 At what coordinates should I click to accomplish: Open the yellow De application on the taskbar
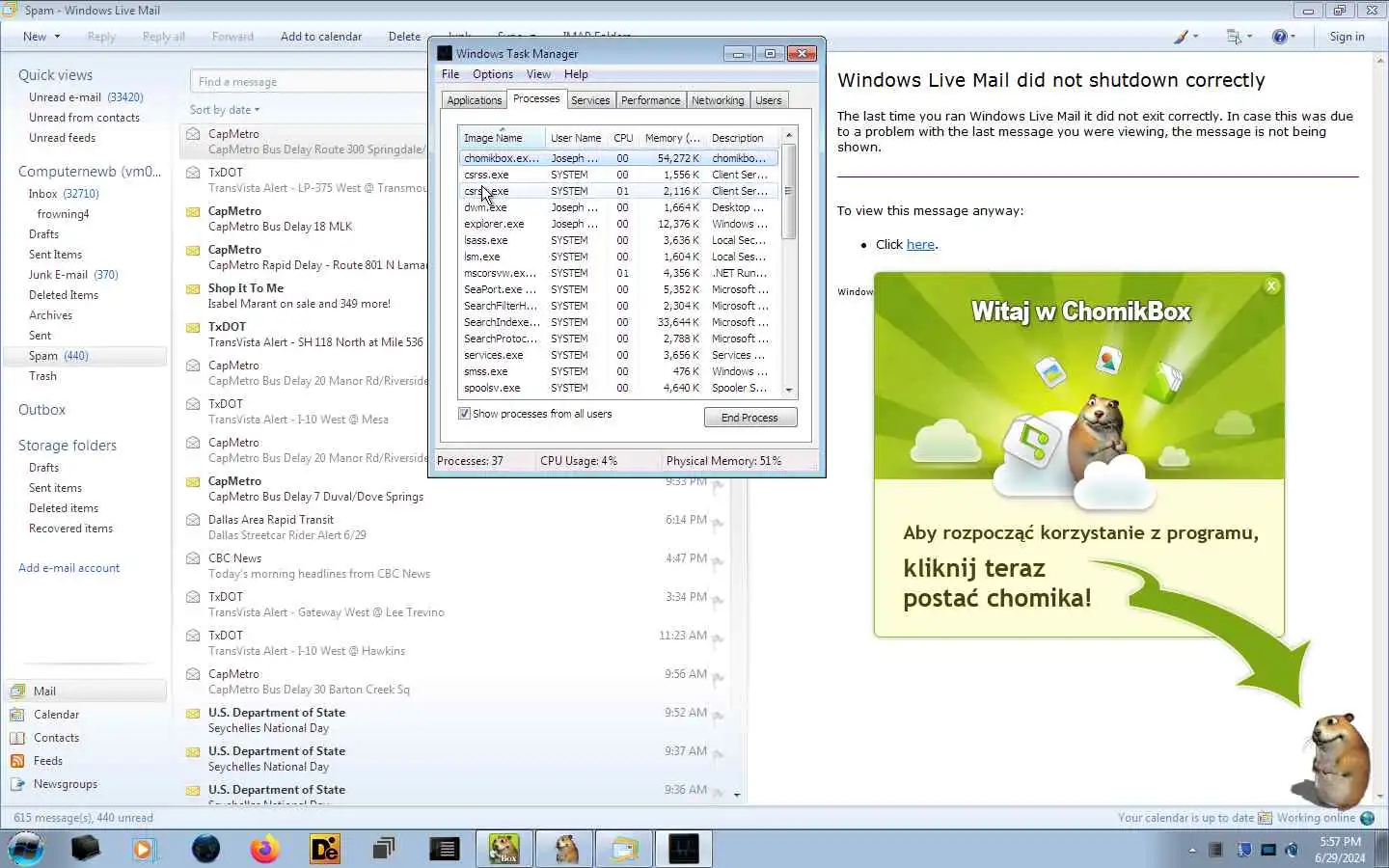[x=324, y=849]
